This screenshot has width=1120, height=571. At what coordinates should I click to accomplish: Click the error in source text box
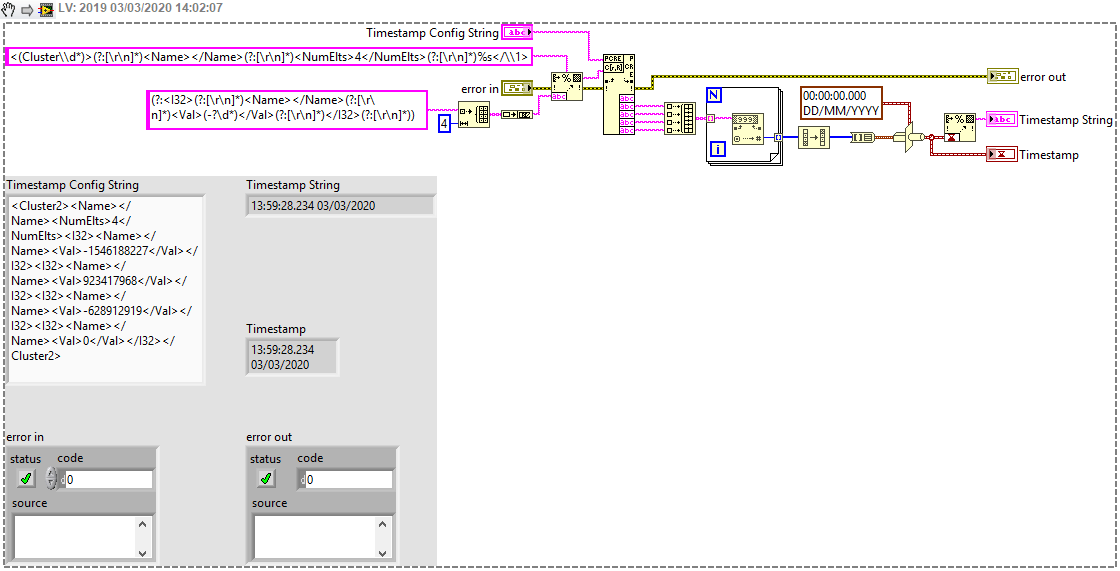(74, 537)
